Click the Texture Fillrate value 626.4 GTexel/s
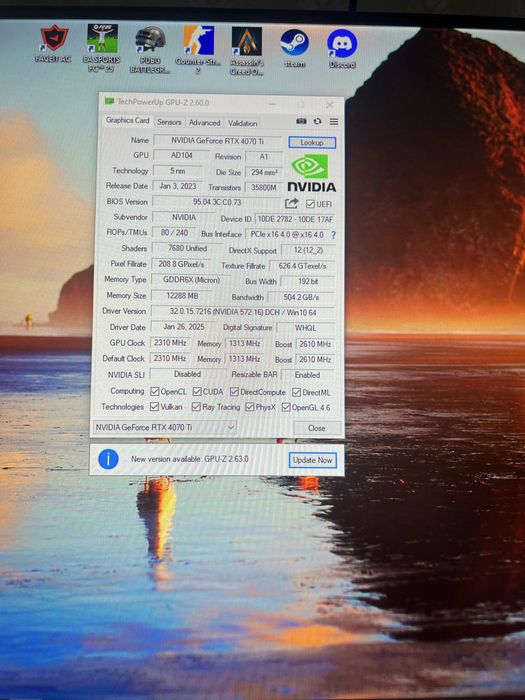 pyautogui.click(x=302, y=266)
